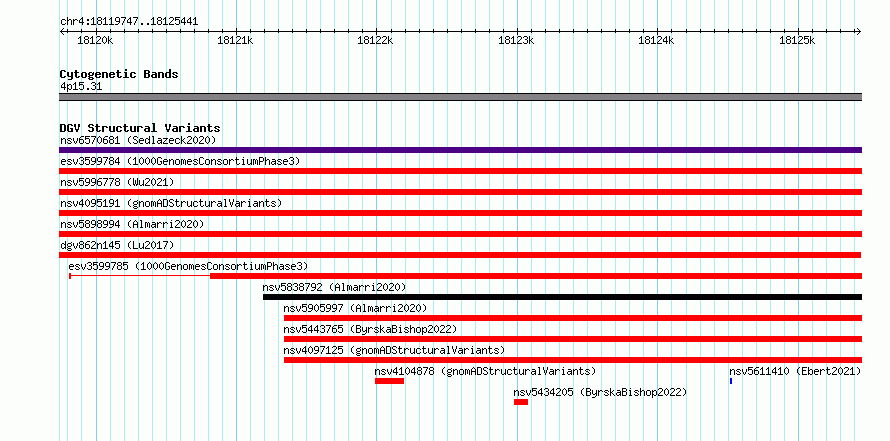Open the nsv5898994 (Almarri2020) label
Image resolution: width=890 pixels, height=441 pixels.
[132, 224]
